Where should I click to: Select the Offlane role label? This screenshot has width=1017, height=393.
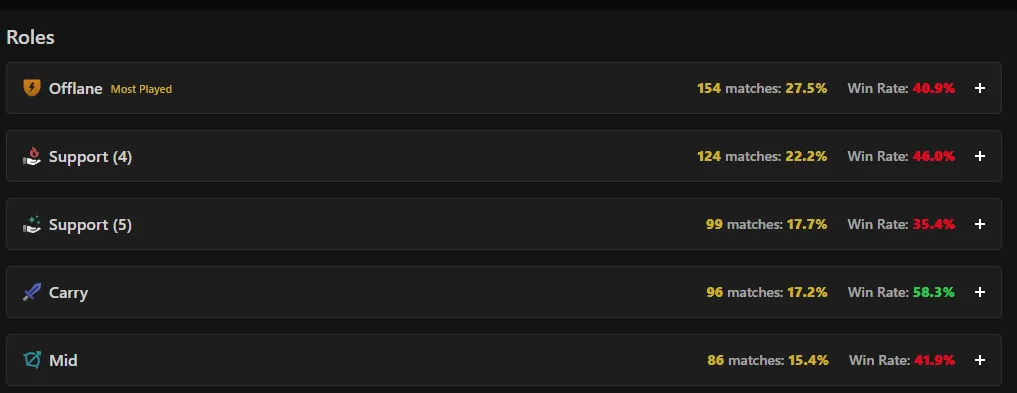[x=75, y=88]
